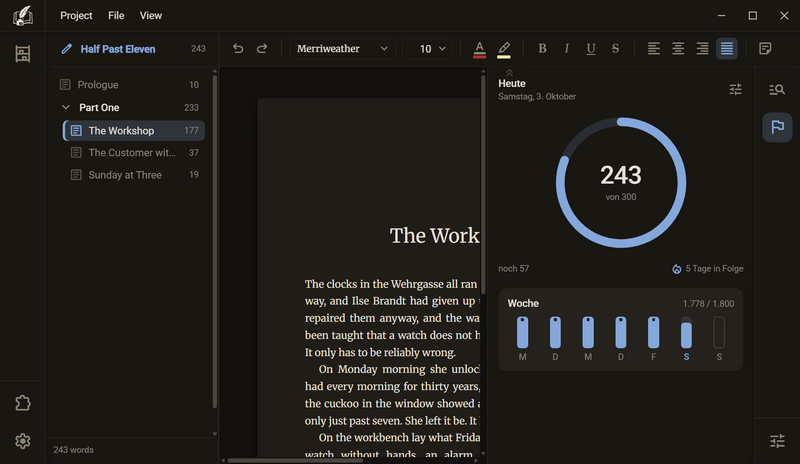Open the settings gear in sidebar
Screen dimensions: 800x464
point(22,441)
